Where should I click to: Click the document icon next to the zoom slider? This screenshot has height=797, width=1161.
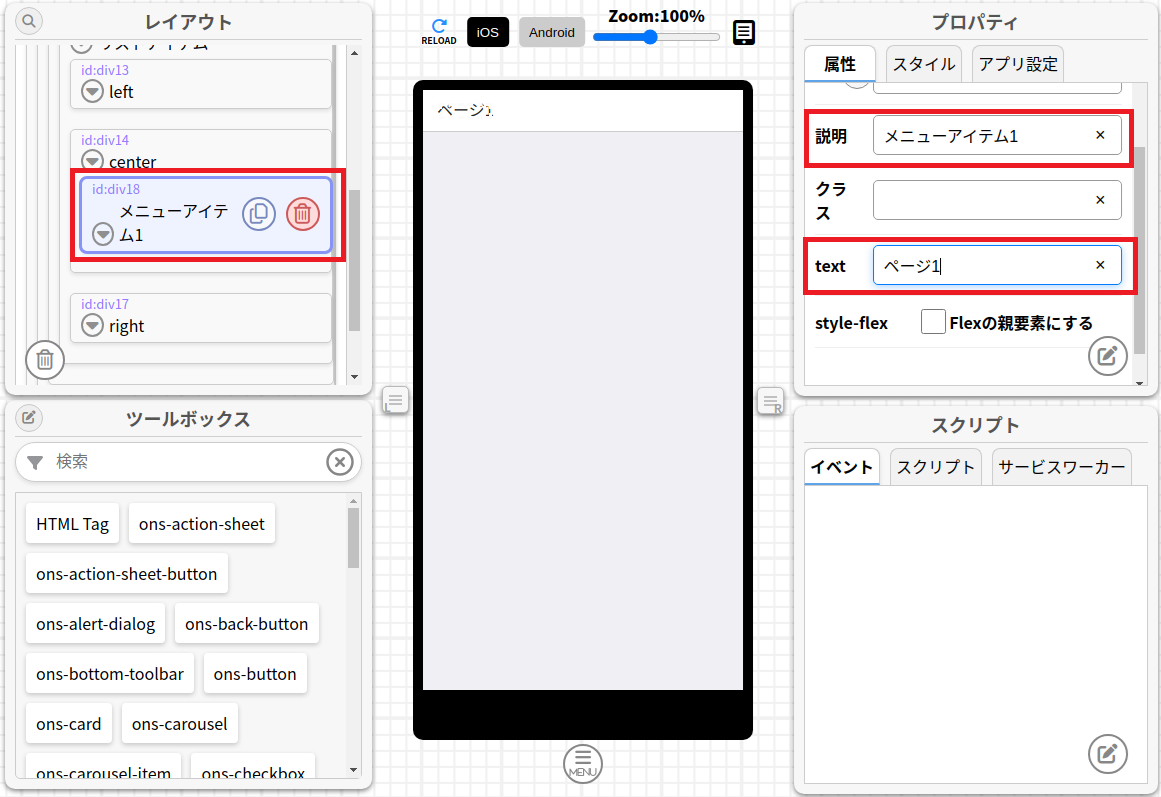click(743, 33)
